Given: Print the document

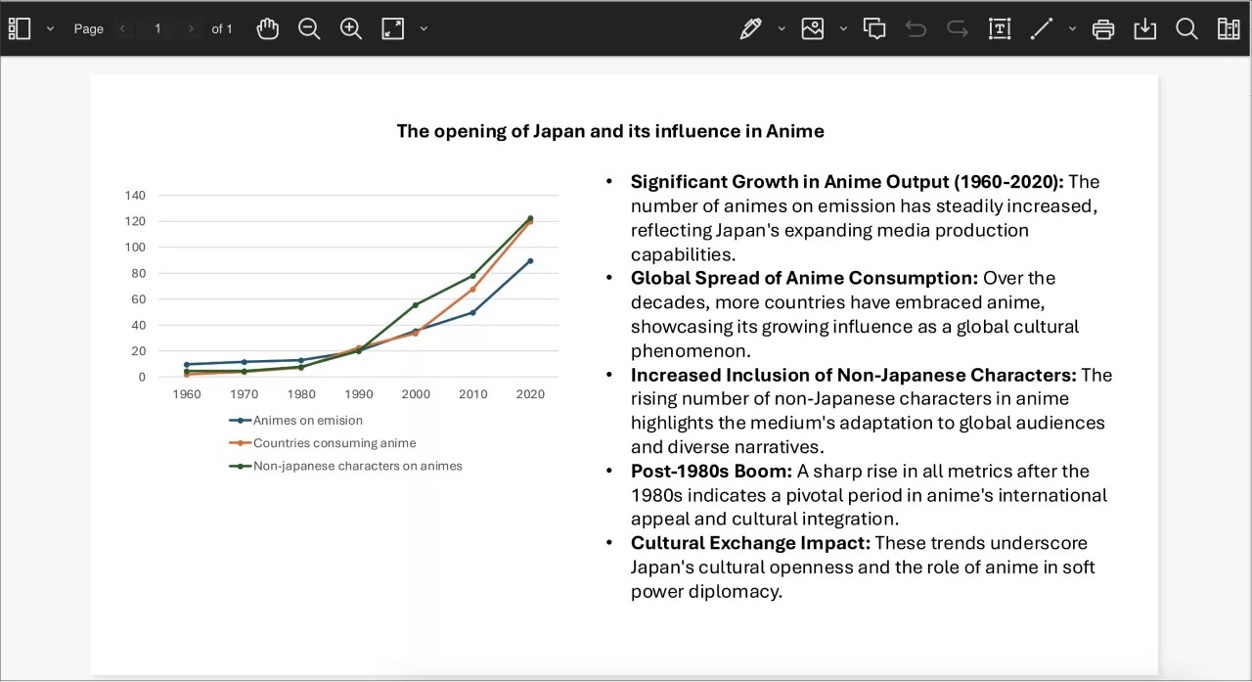Looking at the screenshot, I should click(x=1103, y=28).
